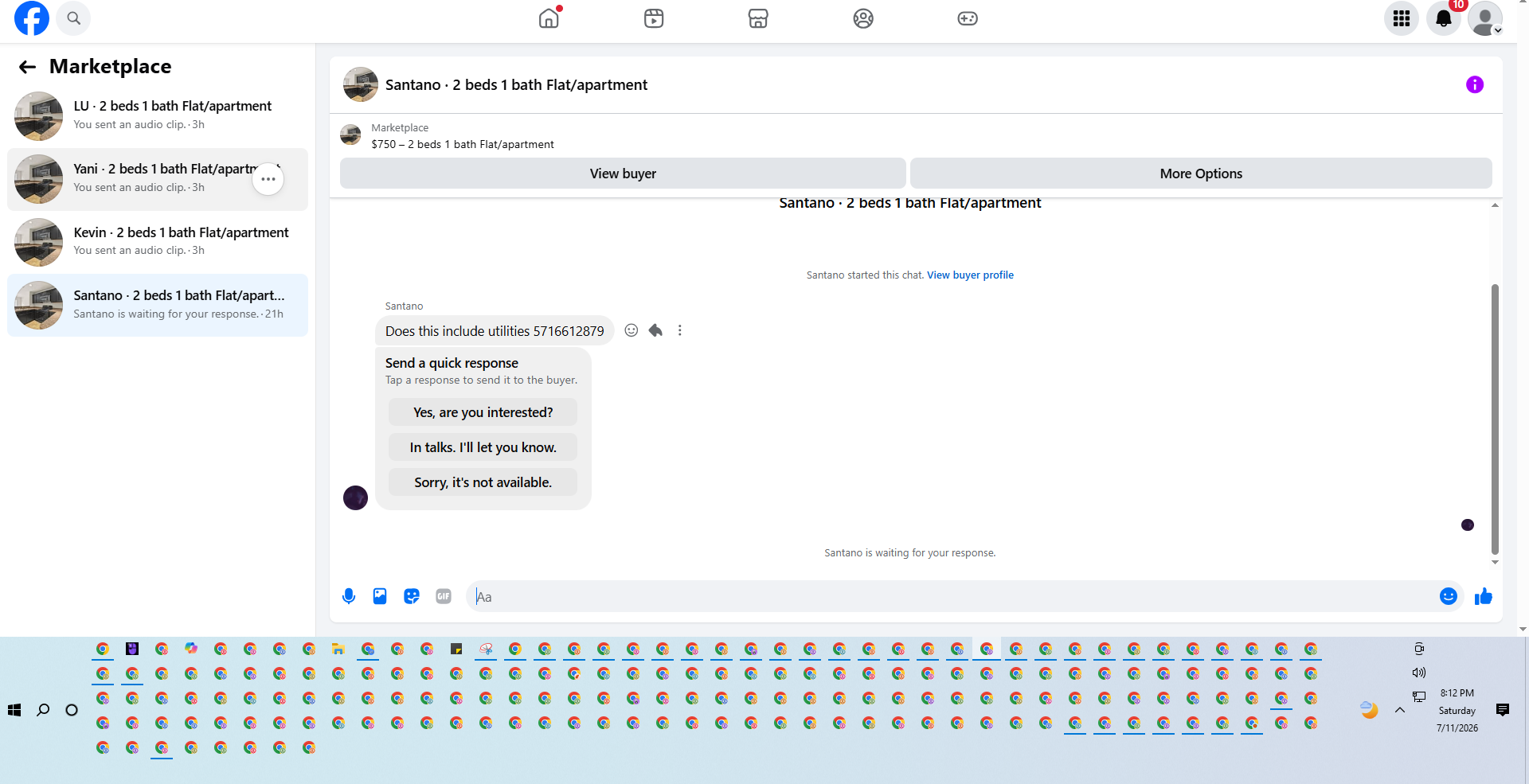
Task: Open the LU conversation
Action: (x=158, y=115)
